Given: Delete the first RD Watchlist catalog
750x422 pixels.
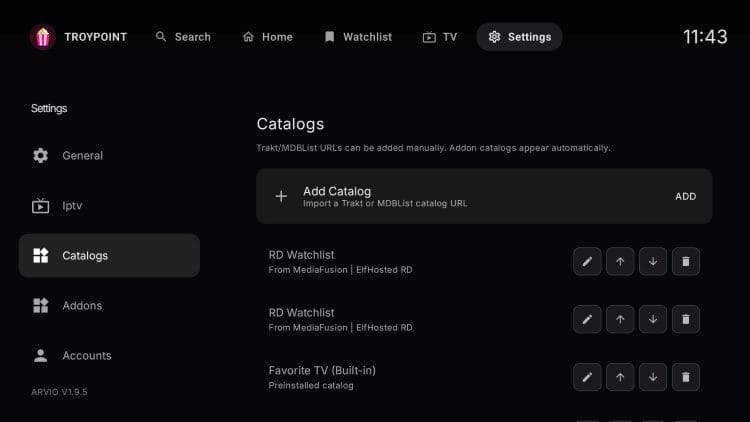Looking at the screenshot, I should click(685, 262).
